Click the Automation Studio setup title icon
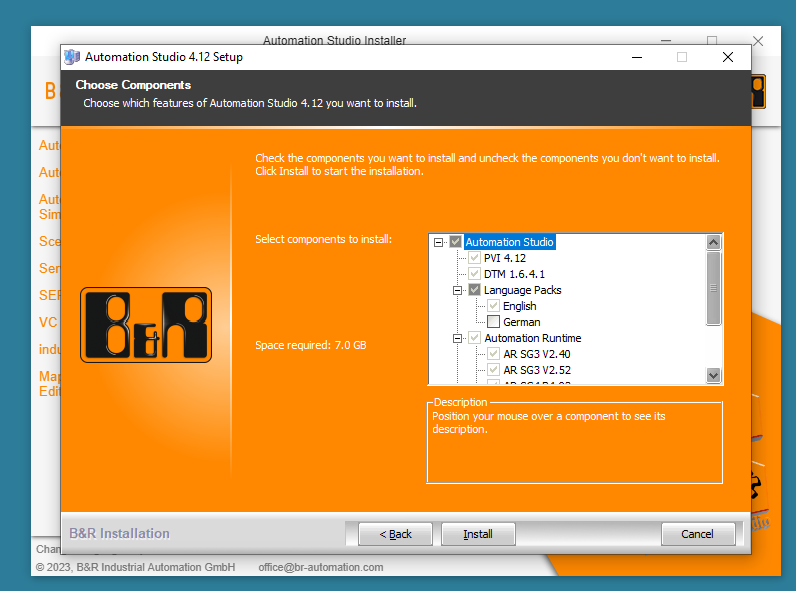Screen dimensions: 796x591 (72, 57)
